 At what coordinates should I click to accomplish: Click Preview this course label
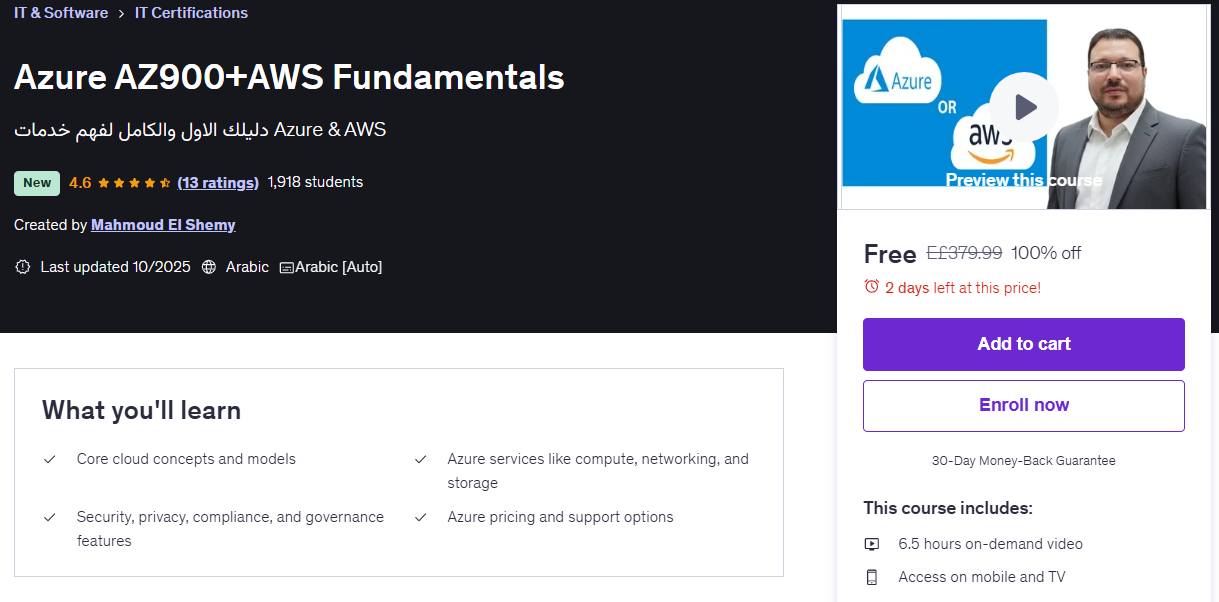1024,181
